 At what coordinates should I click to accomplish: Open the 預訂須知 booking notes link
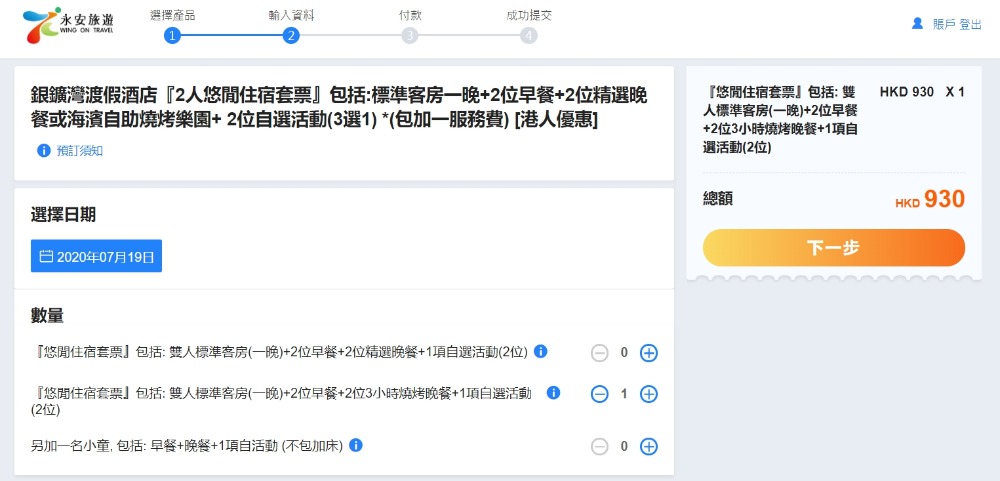(x=80, y=151)
